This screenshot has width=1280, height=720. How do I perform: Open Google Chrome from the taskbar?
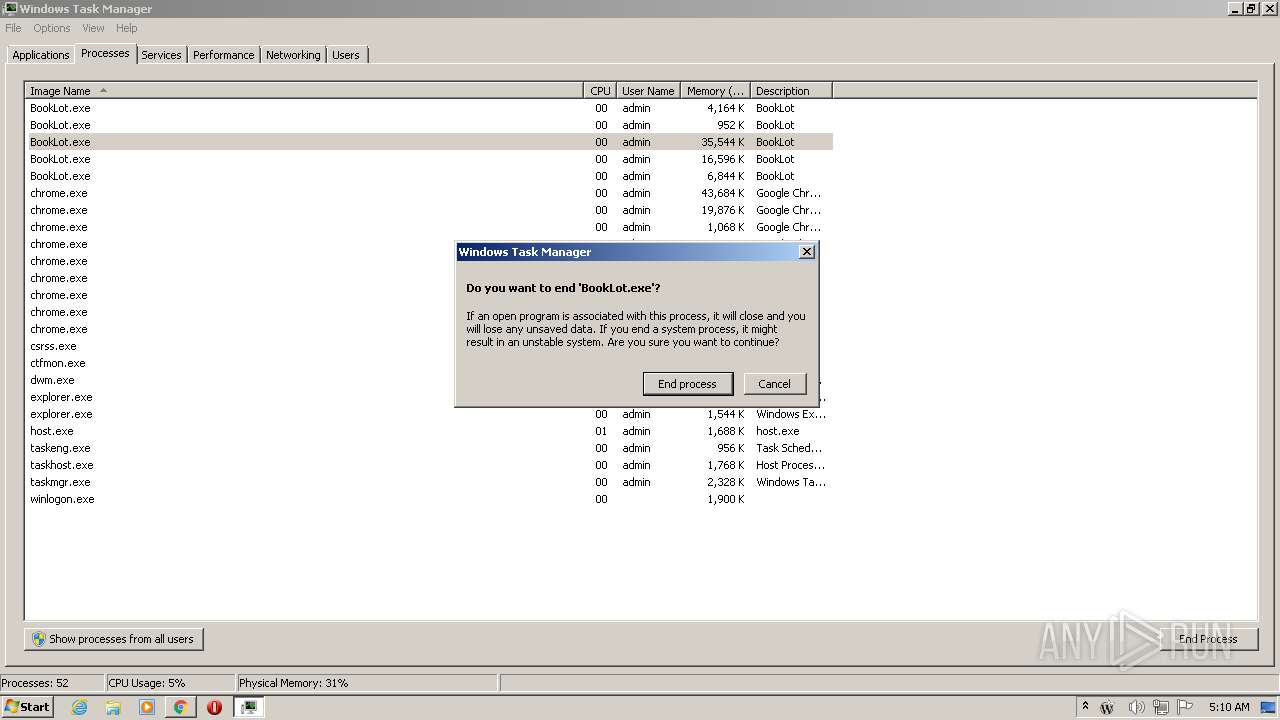(x=181, y=707)
